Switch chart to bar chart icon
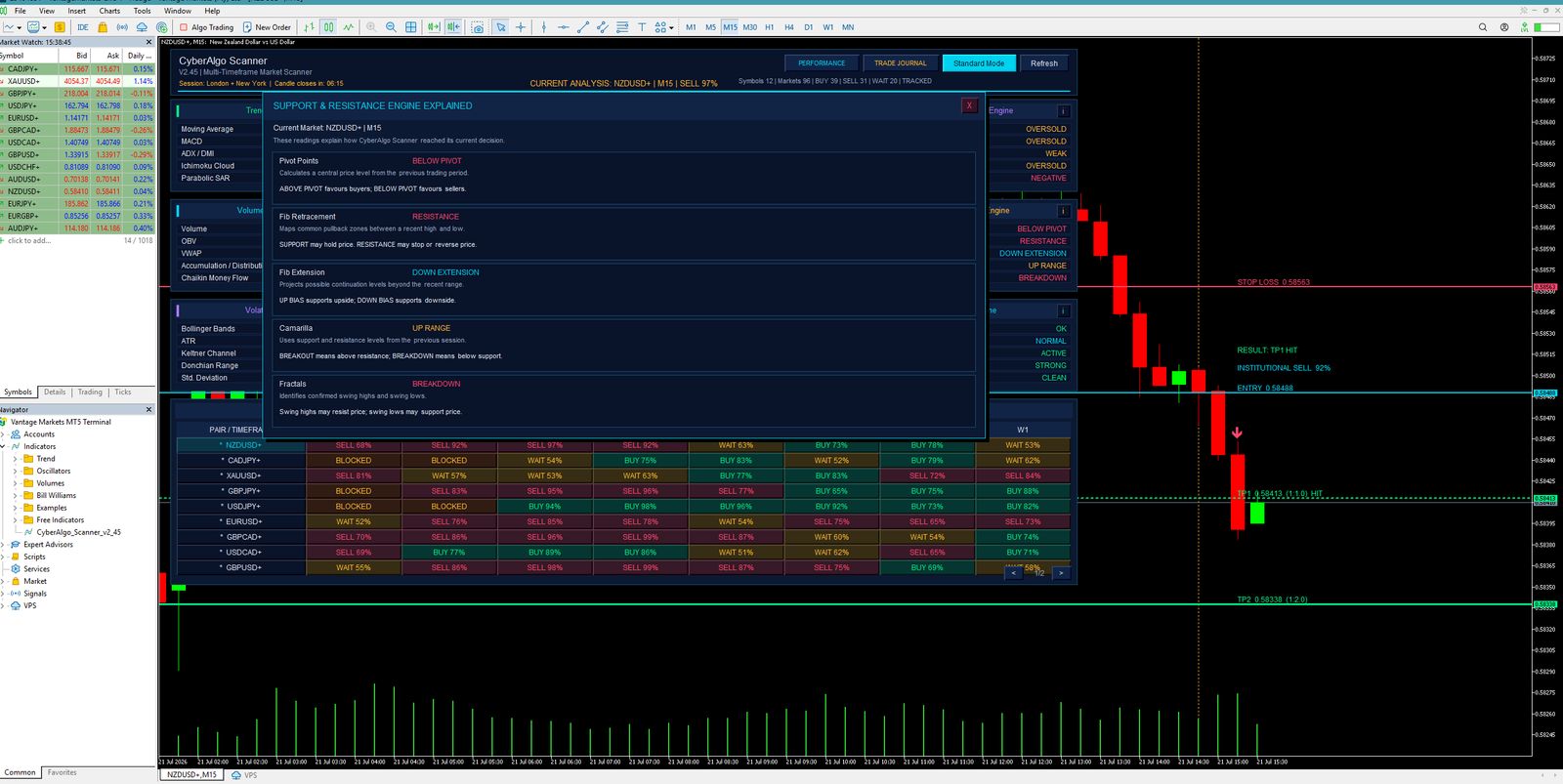The height and width of the screenshot is (784, 1563). pos(310,27)
